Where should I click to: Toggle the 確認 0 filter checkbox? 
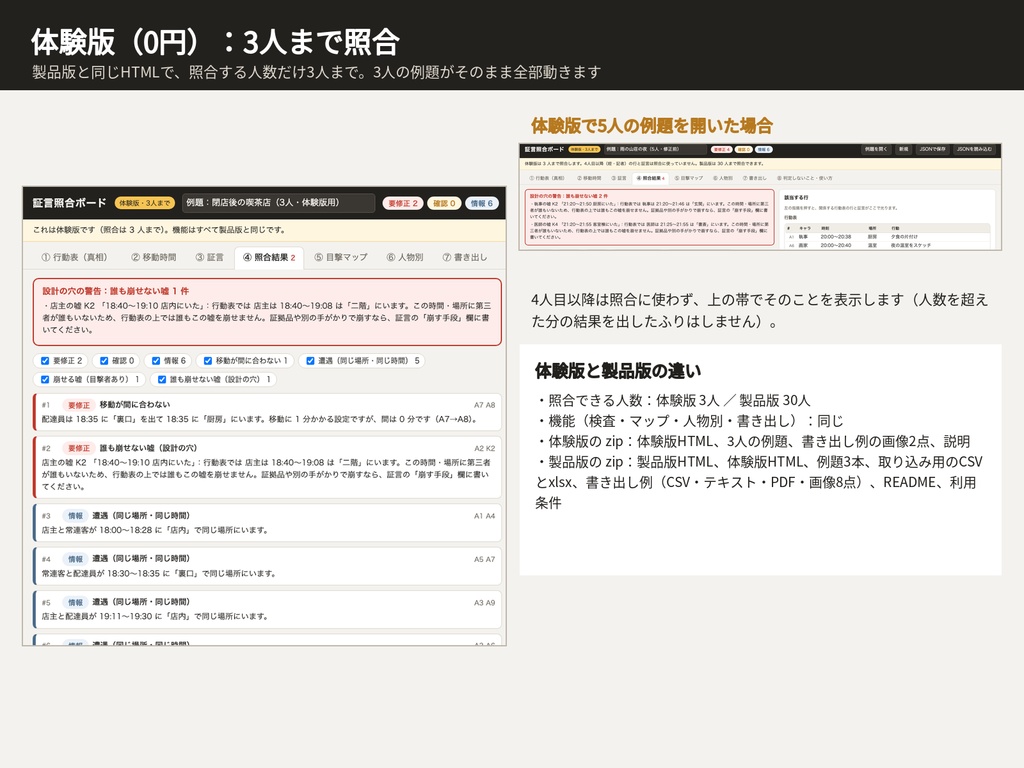(104, 360)
